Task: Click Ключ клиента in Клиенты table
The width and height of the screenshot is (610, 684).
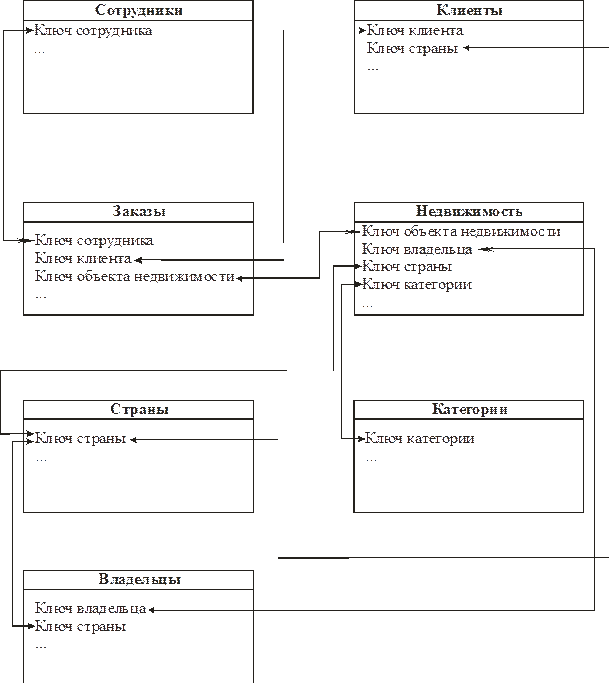Action: [x=415, y=31]
